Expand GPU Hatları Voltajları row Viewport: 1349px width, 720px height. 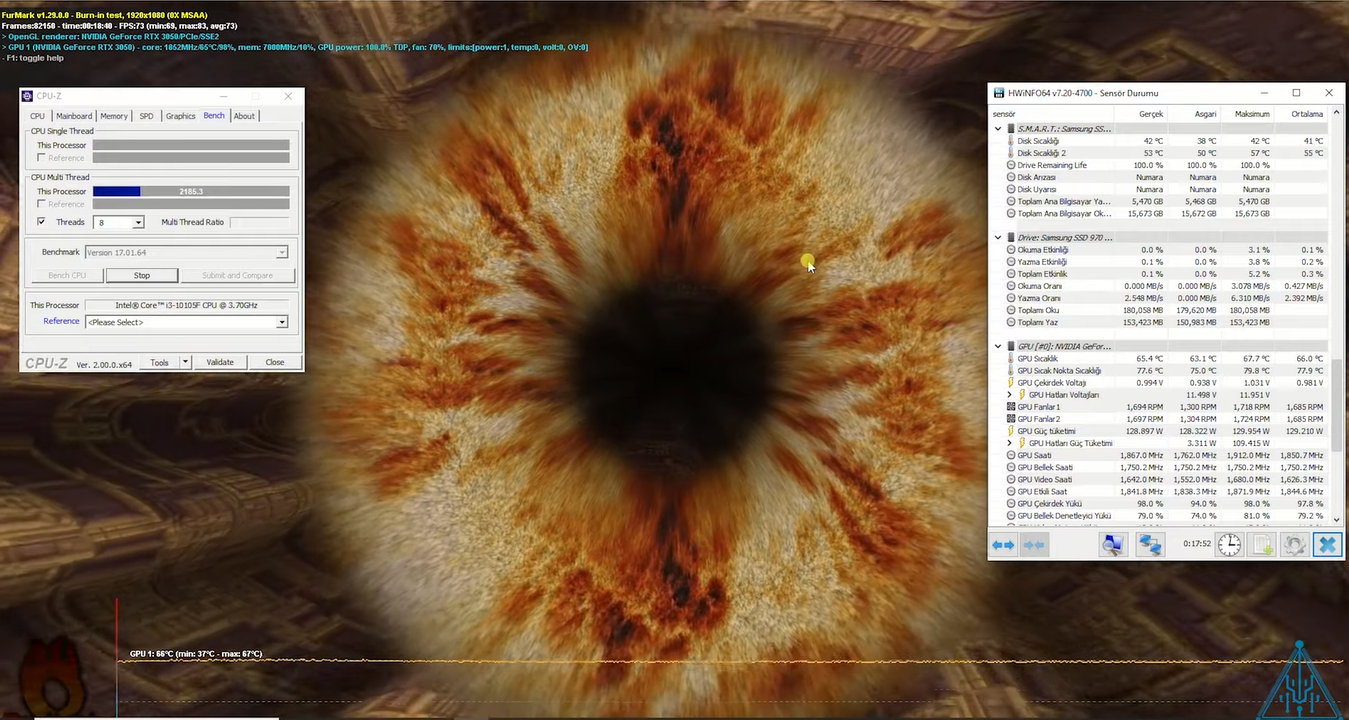(x=1010, y=395)
